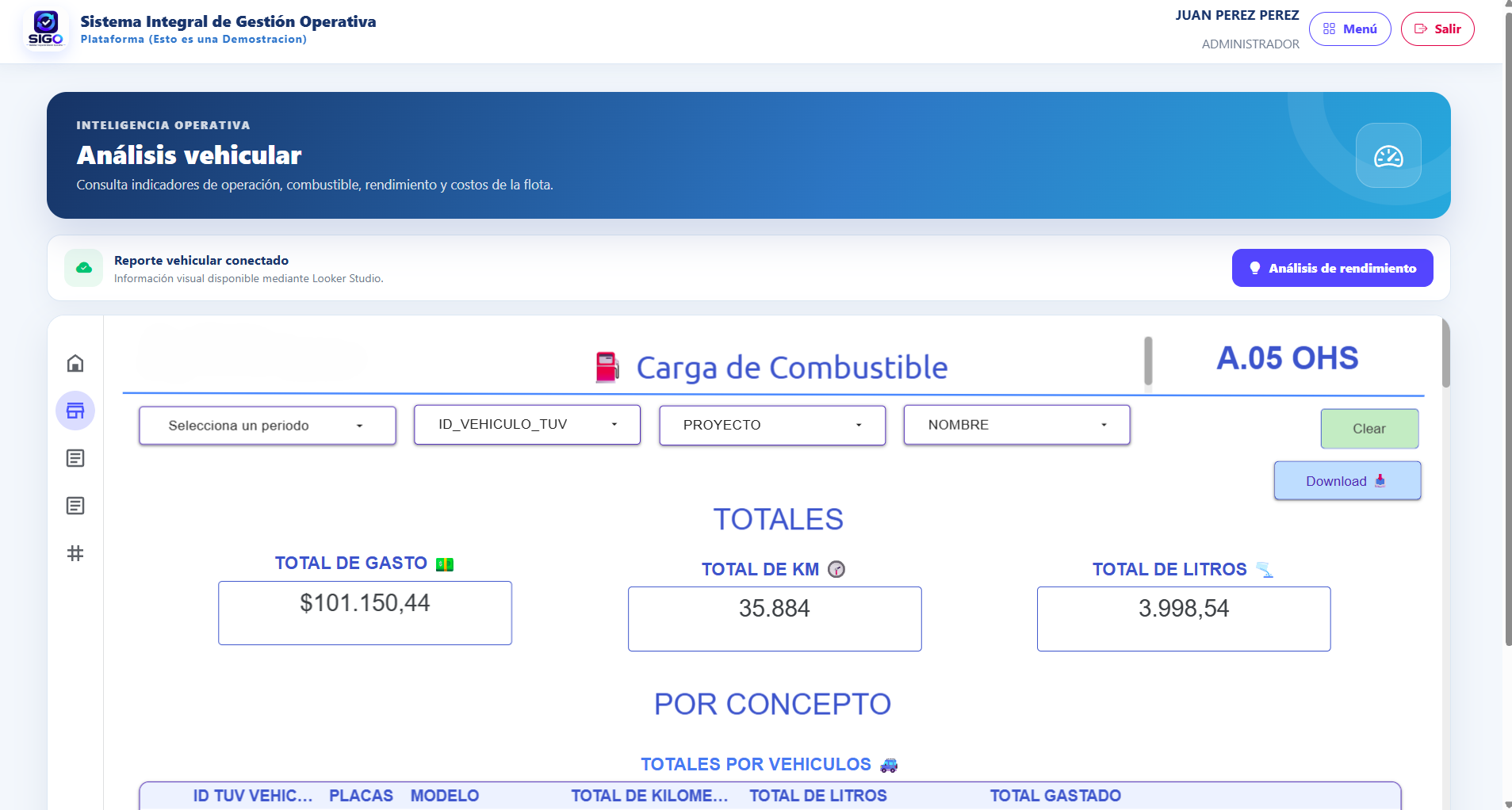Select the store page icon in sidebar
The image size is (1512, 810).
pyautogui.click(x=75, y=411)
